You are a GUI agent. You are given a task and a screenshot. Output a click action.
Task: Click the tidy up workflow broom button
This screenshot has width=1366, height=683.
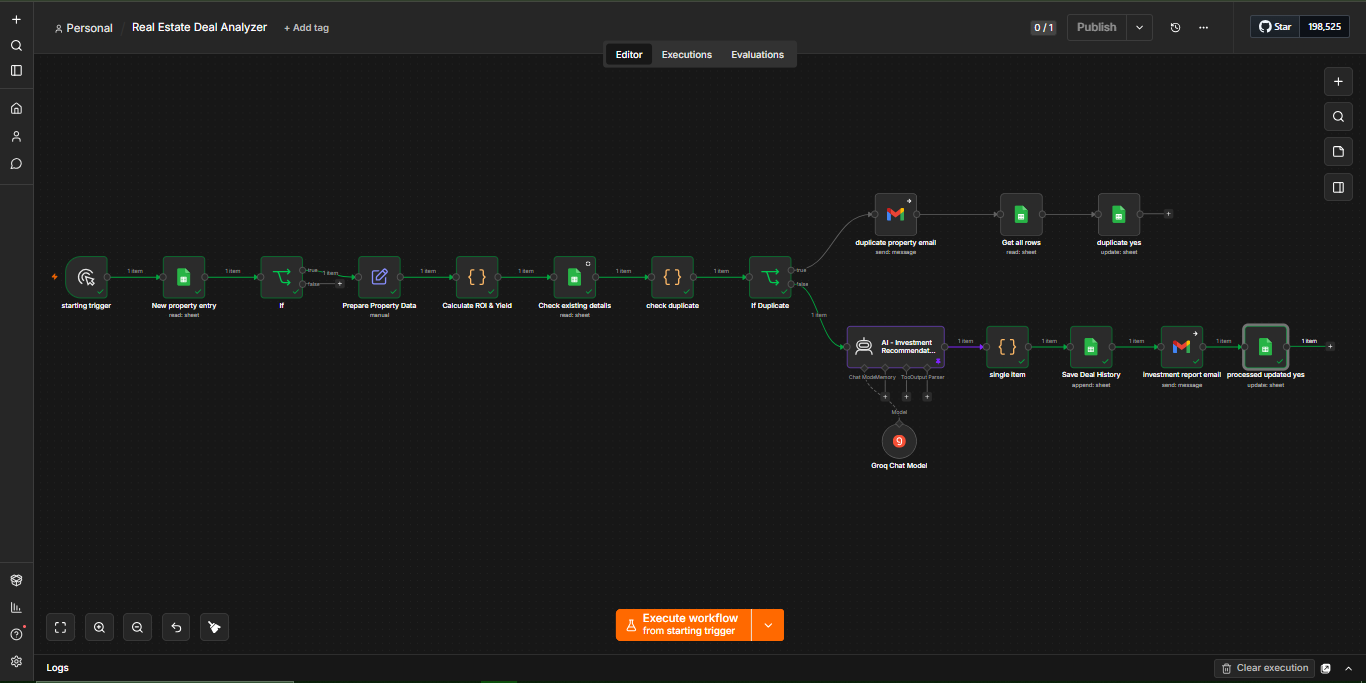pos(214,627)
